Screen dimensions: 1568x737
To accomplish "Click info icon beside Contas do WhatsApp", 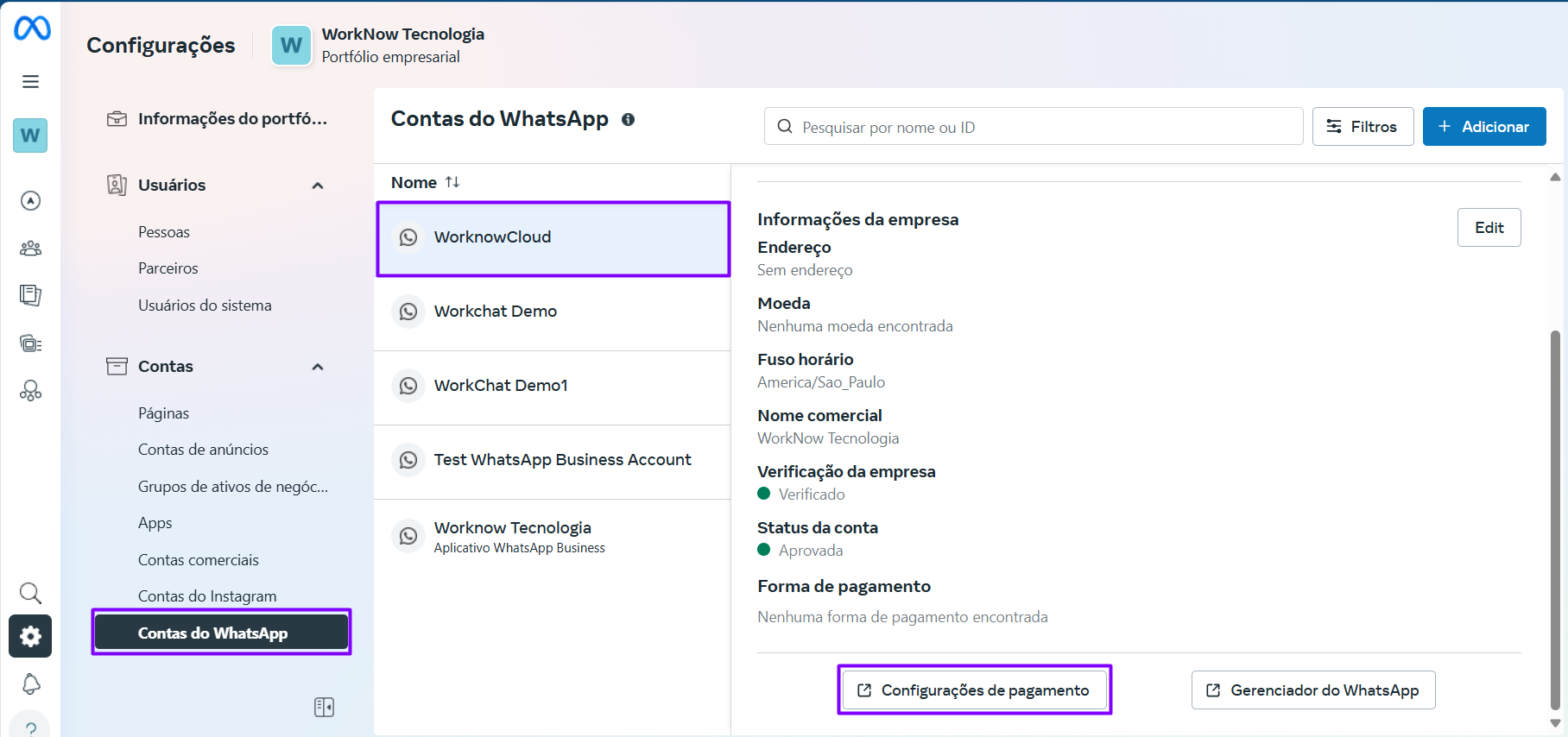I will click(x=628, y=120).
